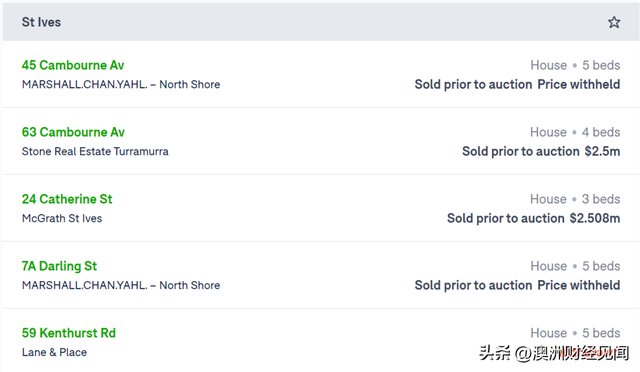Click the watermark text at bottom right
This screenshot has height=372, width=640.
(x=554, y=353)
